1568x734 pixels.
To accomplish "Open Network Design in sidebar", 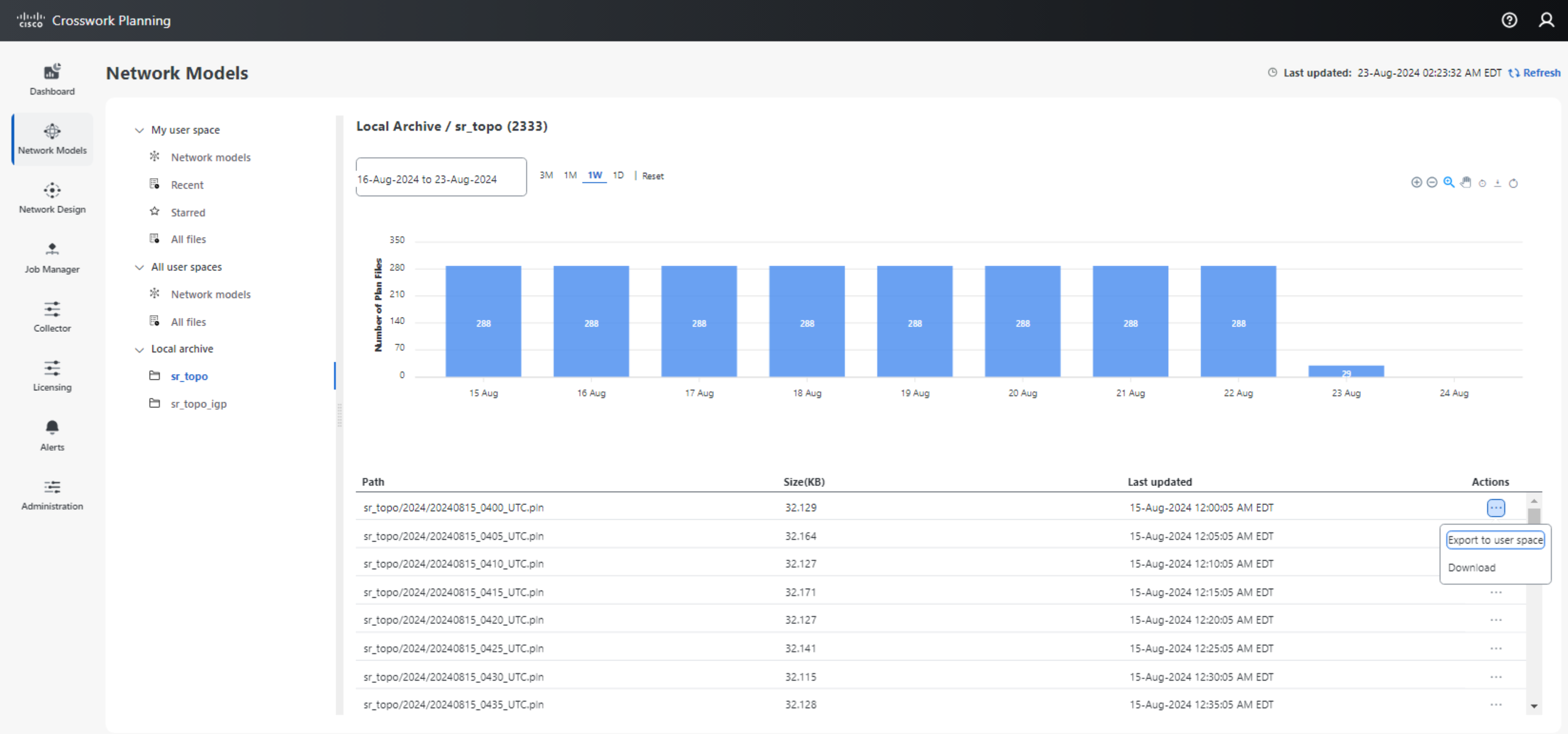I will tap(52, 198).
